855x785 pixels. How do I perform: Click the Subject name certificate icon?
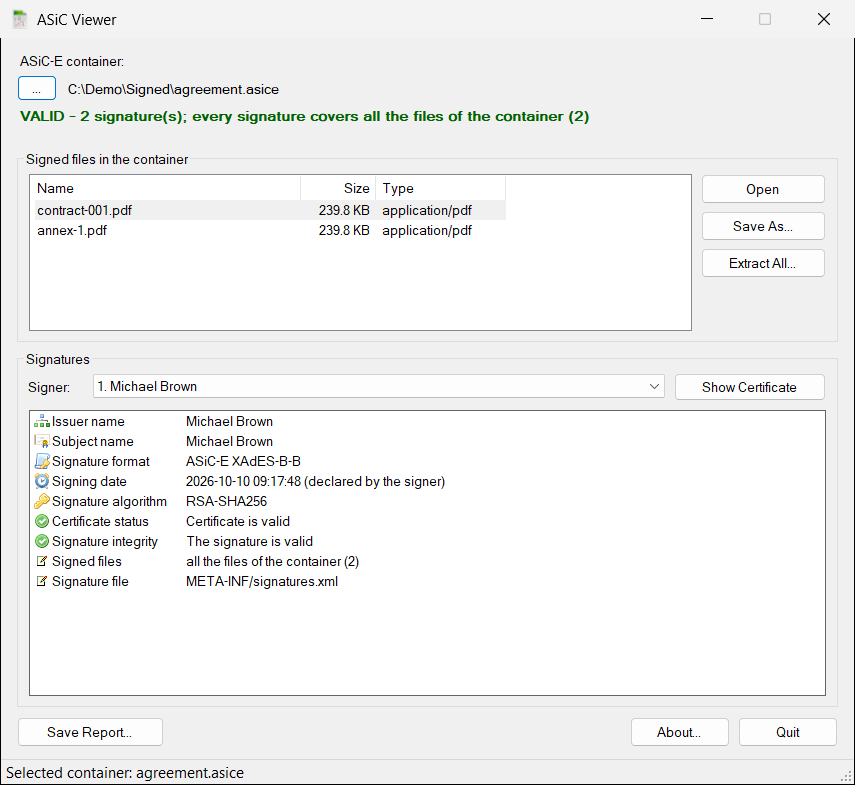42,442
